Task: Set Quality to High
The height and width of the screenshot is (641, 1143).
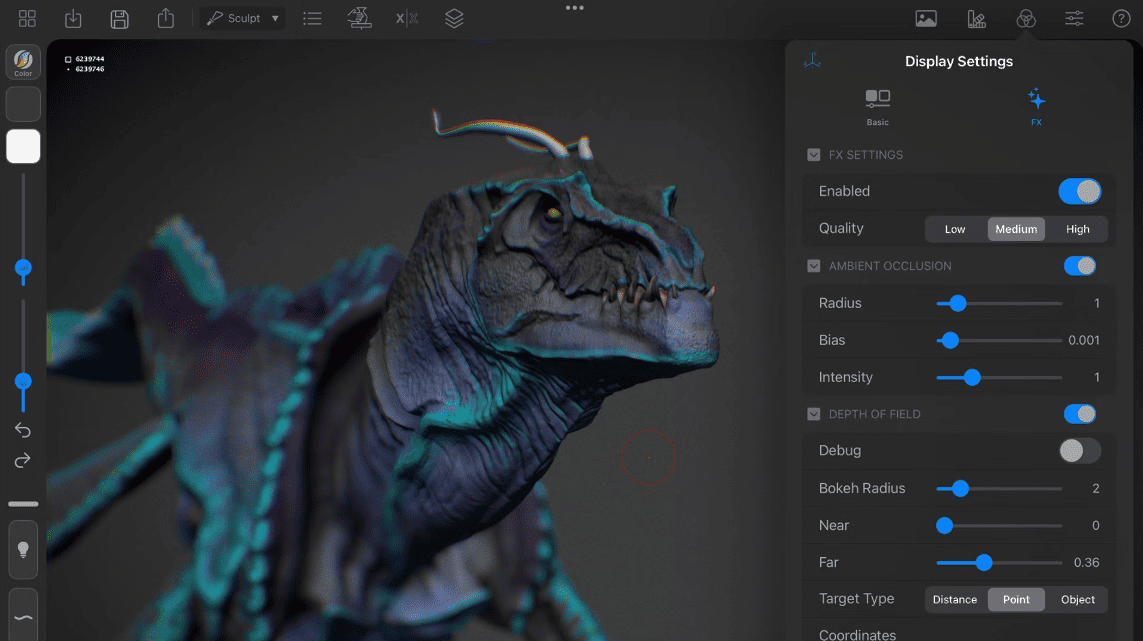Action: pyautogui.click(x=1077, y=229)
